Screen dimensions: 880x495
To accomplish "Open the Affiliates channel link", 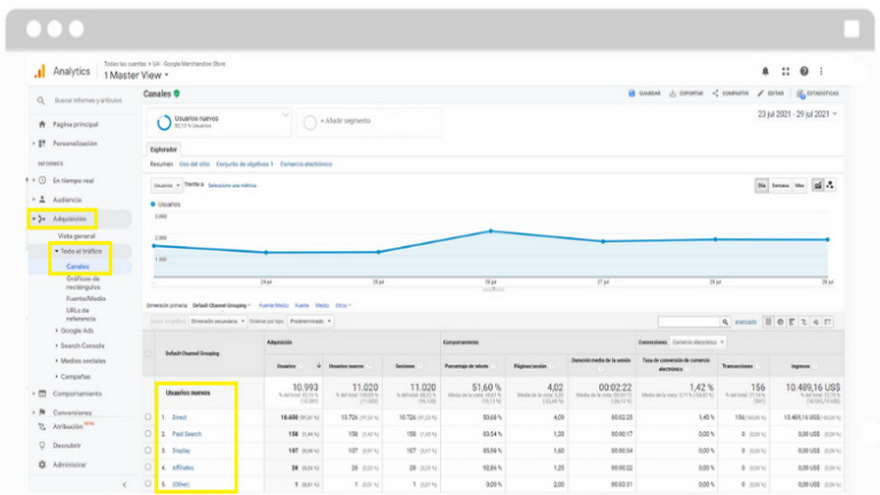I will click(183, 467).
